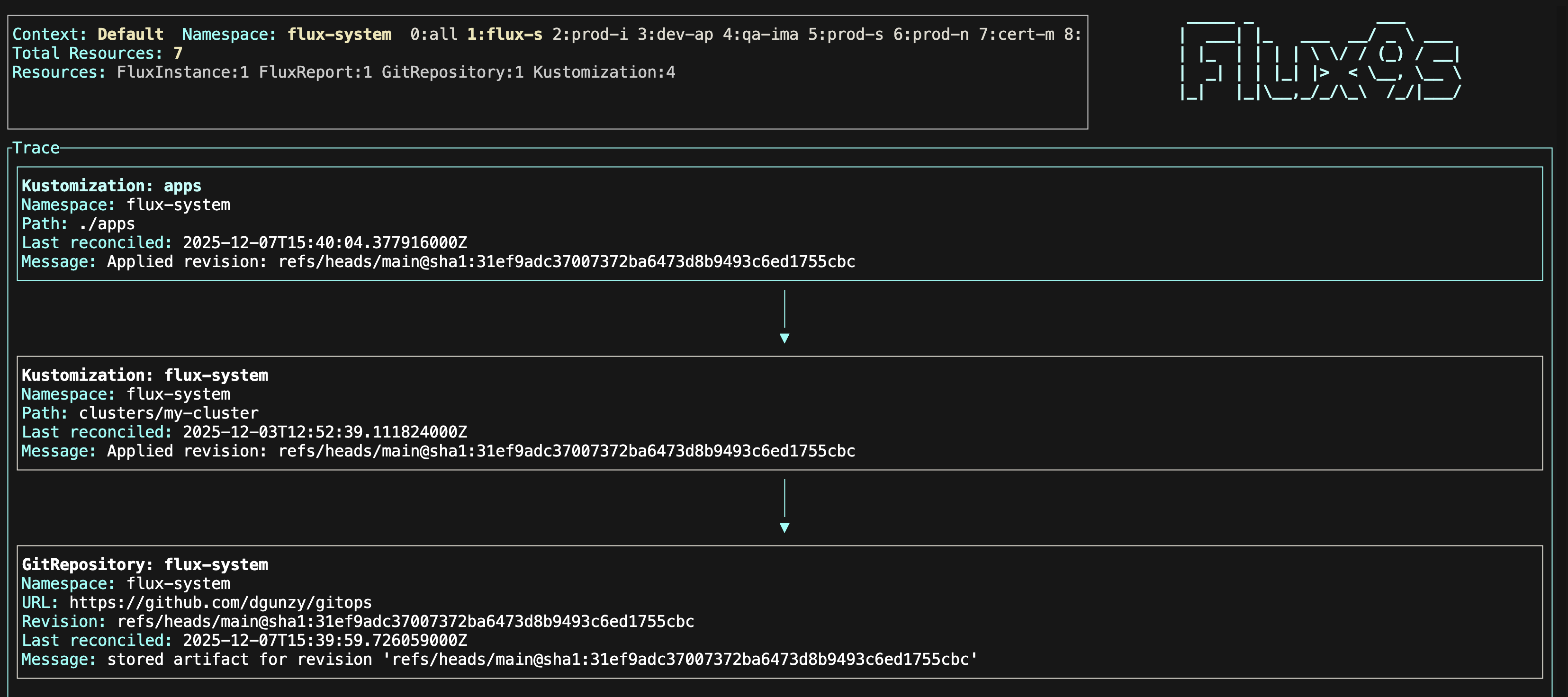Click arrow between apps and flux-system Kustomizations

pyautogui.click(x=784, y=317)
